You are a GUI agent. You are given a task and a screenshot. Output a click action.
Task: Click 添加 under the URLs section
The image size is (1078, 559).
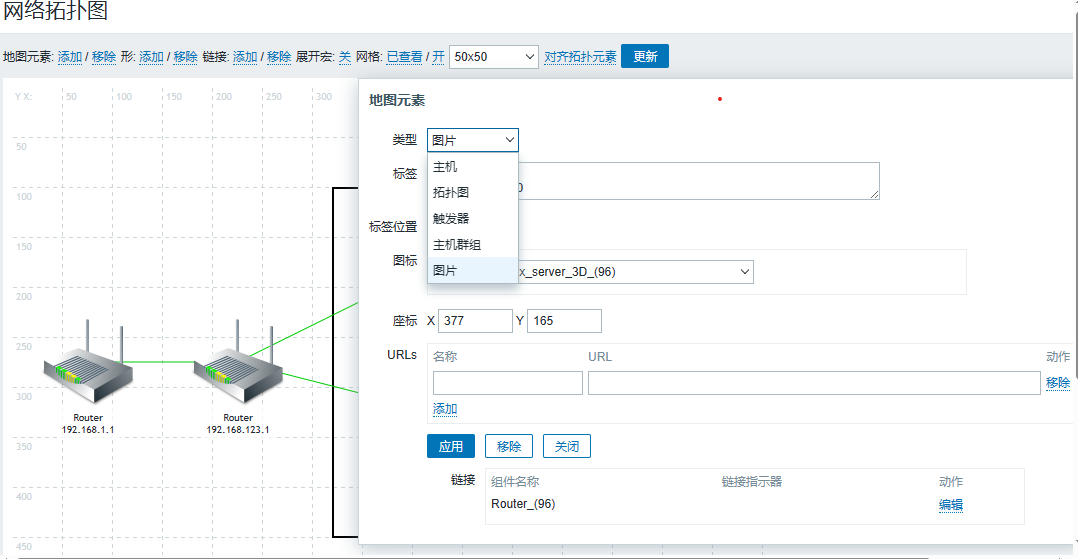tap(445, 409)
